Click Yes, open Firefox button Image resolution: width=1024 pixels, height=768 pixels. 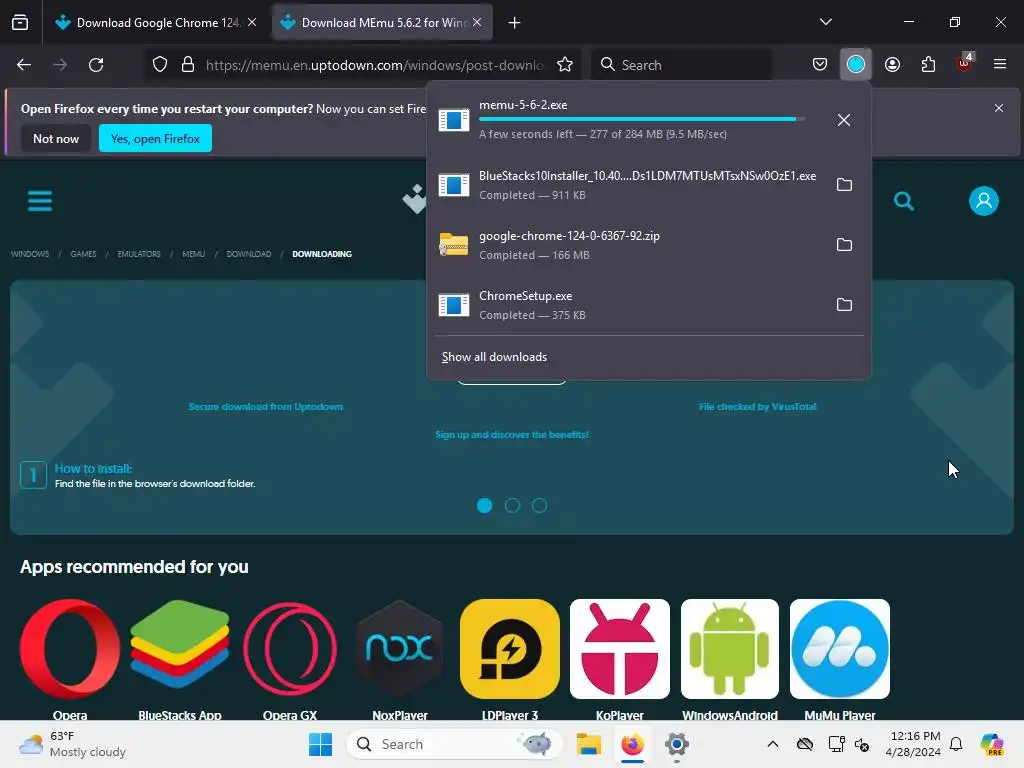tap(155, 138)
